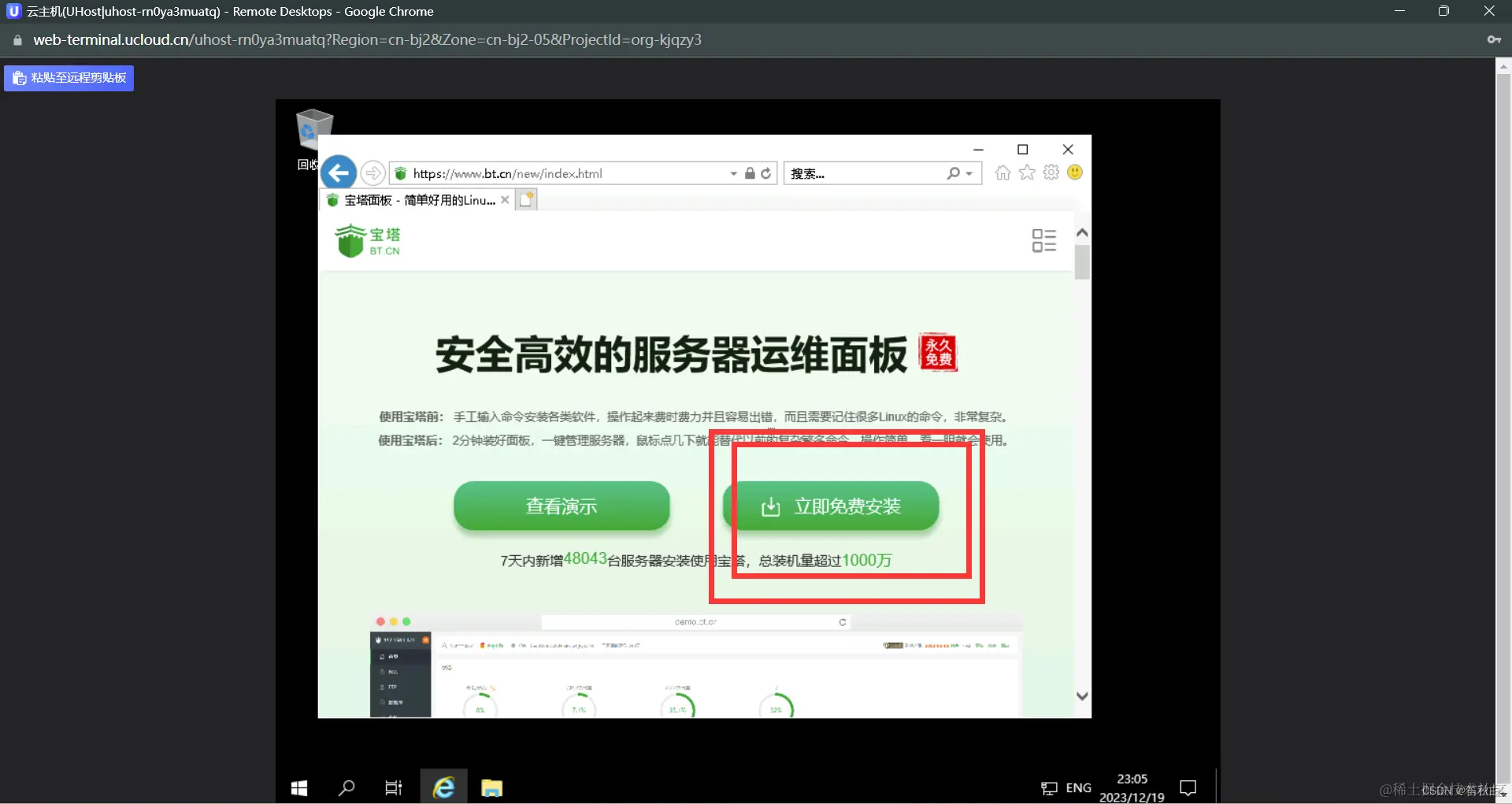
Task: Click the smiley feedback icon
Action: tap(1075, 172)
